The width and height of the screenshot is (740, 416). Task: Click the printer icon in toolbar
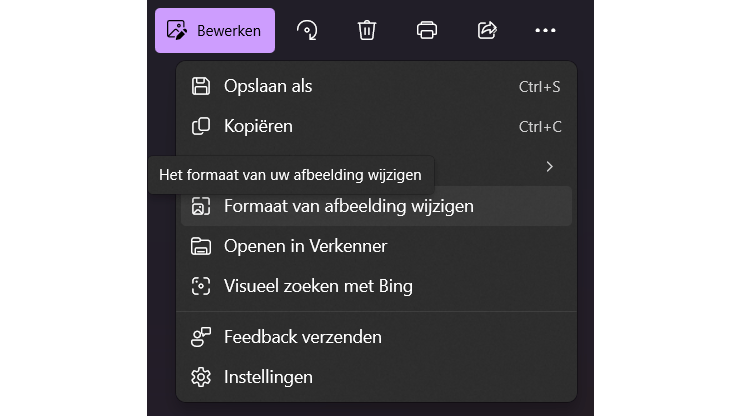[x=427, y=30]
